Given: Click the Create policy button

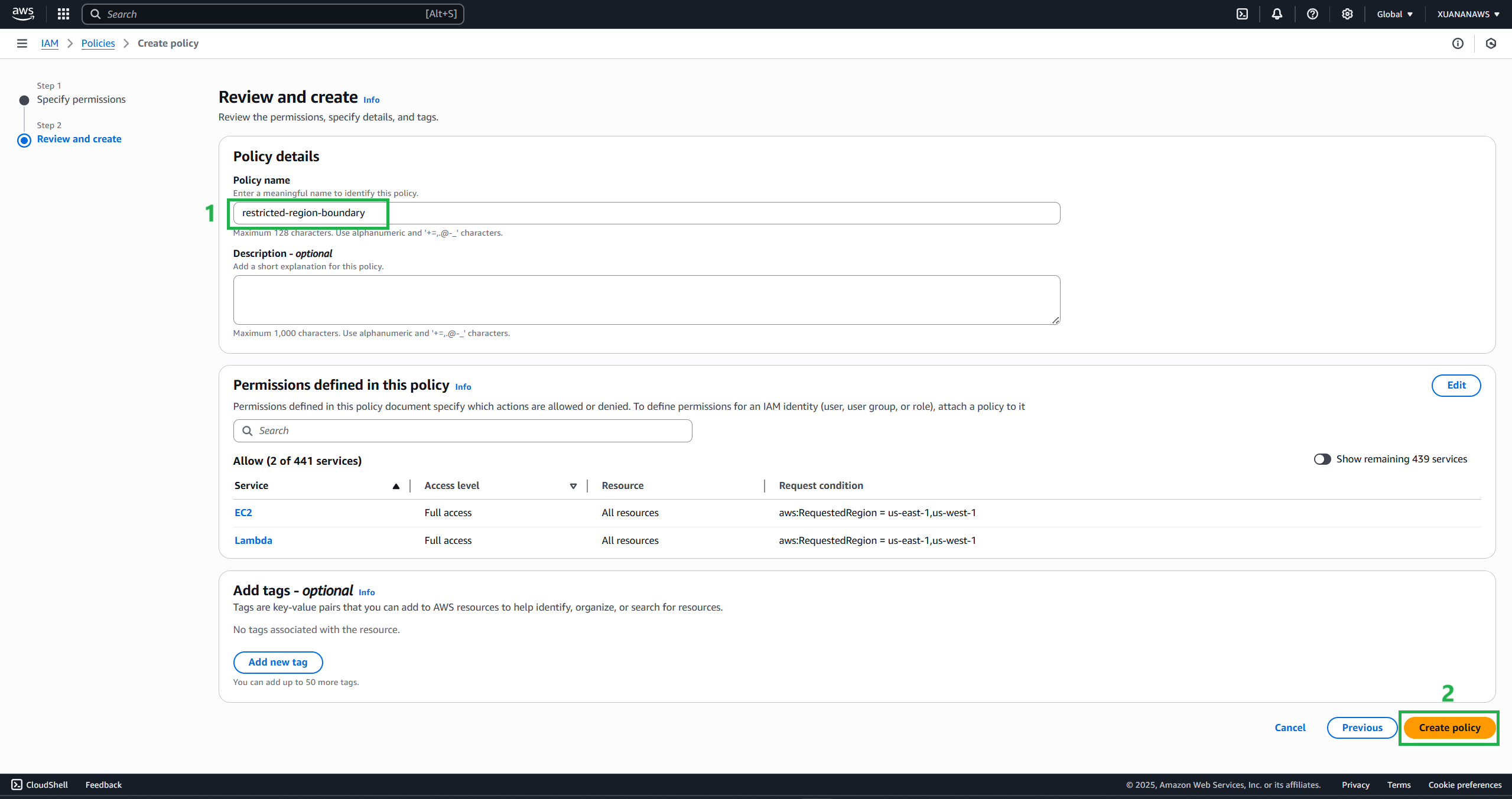Looking at the screenshot, I should 1449,727.
